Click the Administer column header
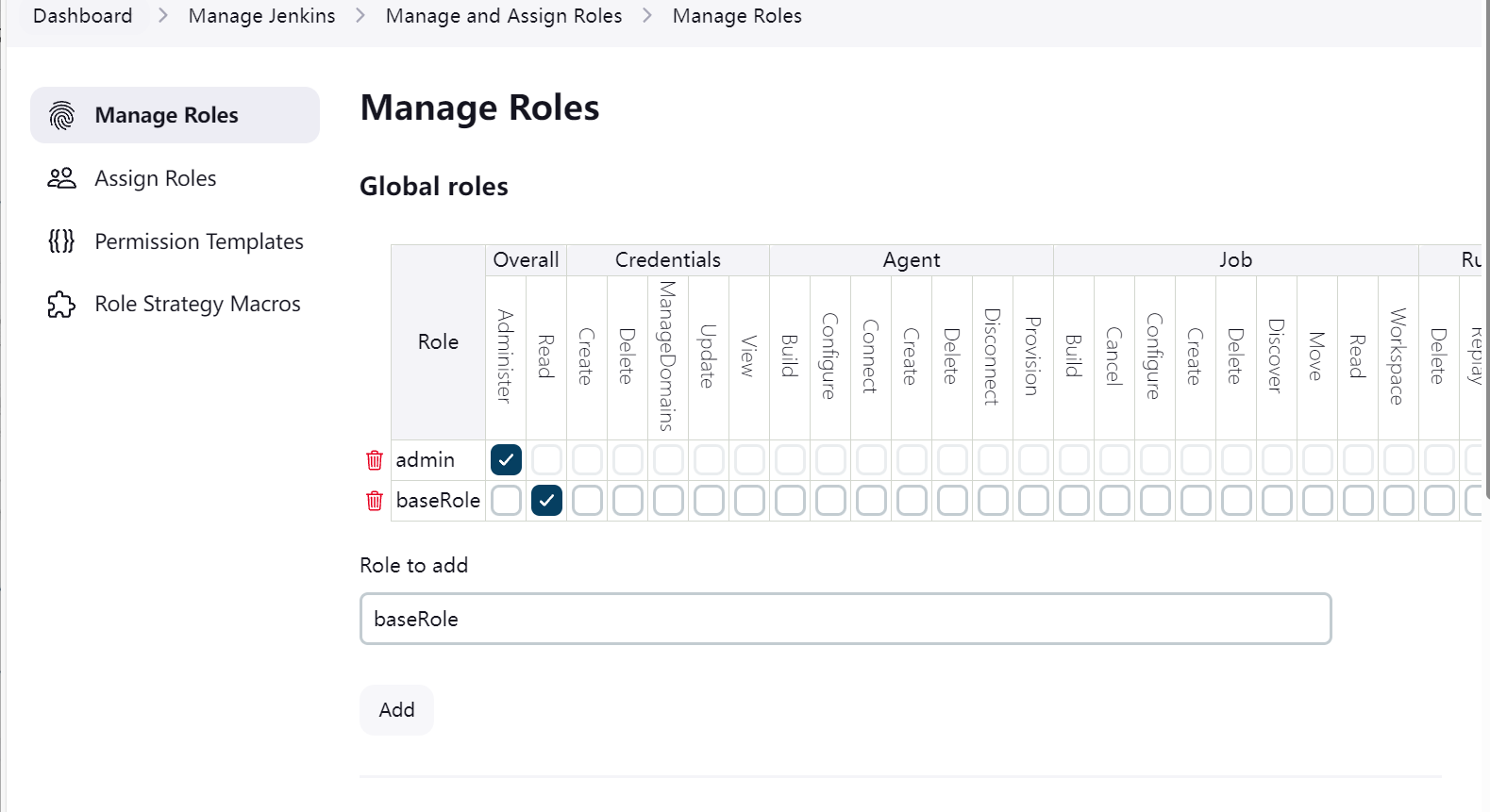The height and width of the screenshot is (812, 1490). tap(506, 356)
